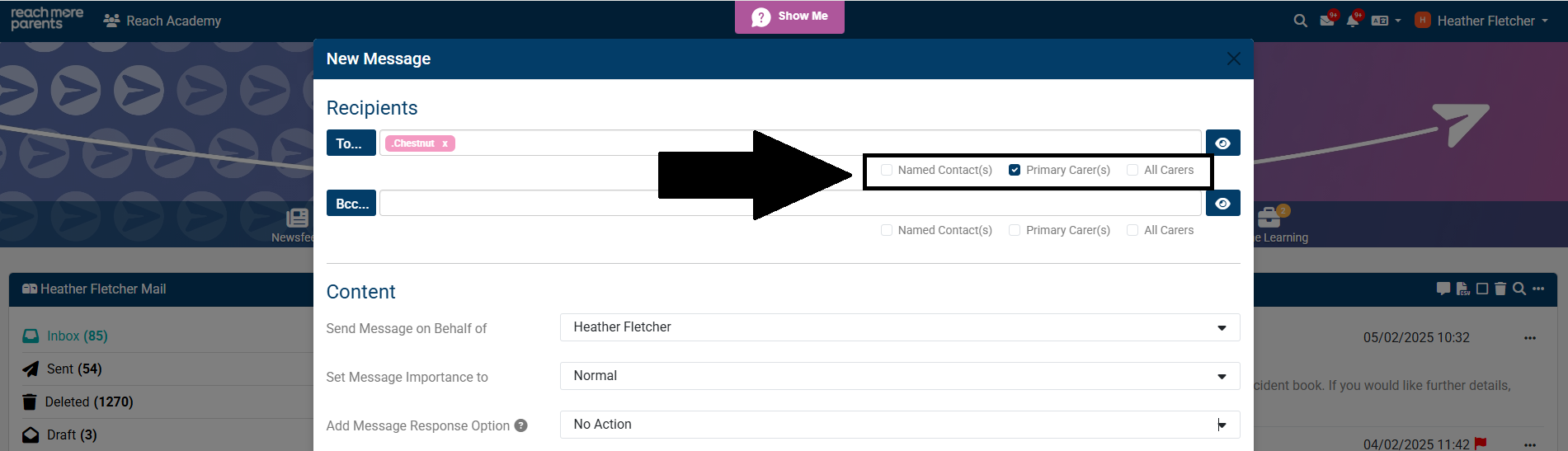Remove the Chestnut recipient tag
Screen dimensions: 1568x451
coord(445,143)
